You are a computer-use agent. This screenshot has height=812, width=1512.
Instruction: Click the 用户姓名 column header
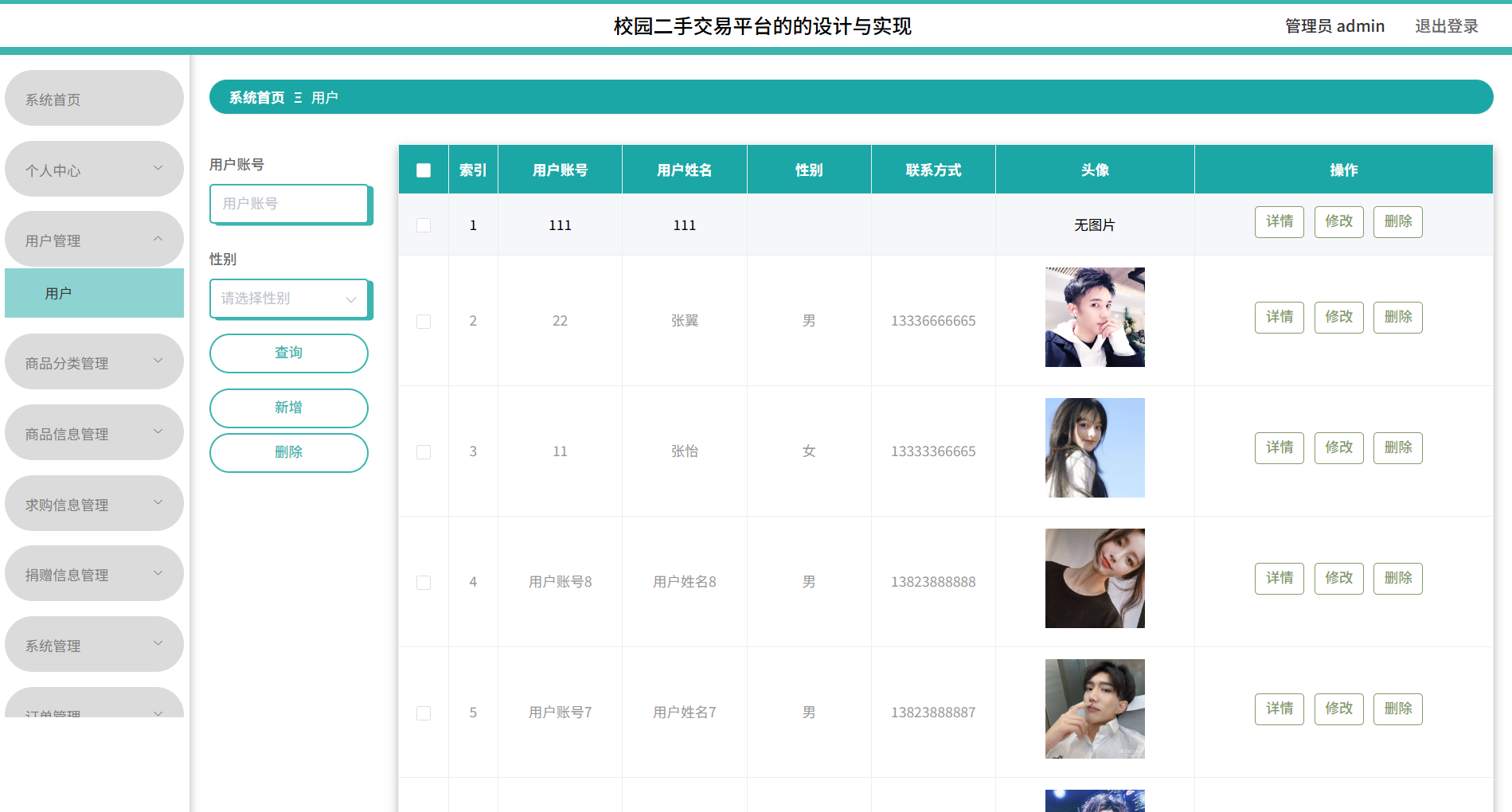tap(685, 170)
